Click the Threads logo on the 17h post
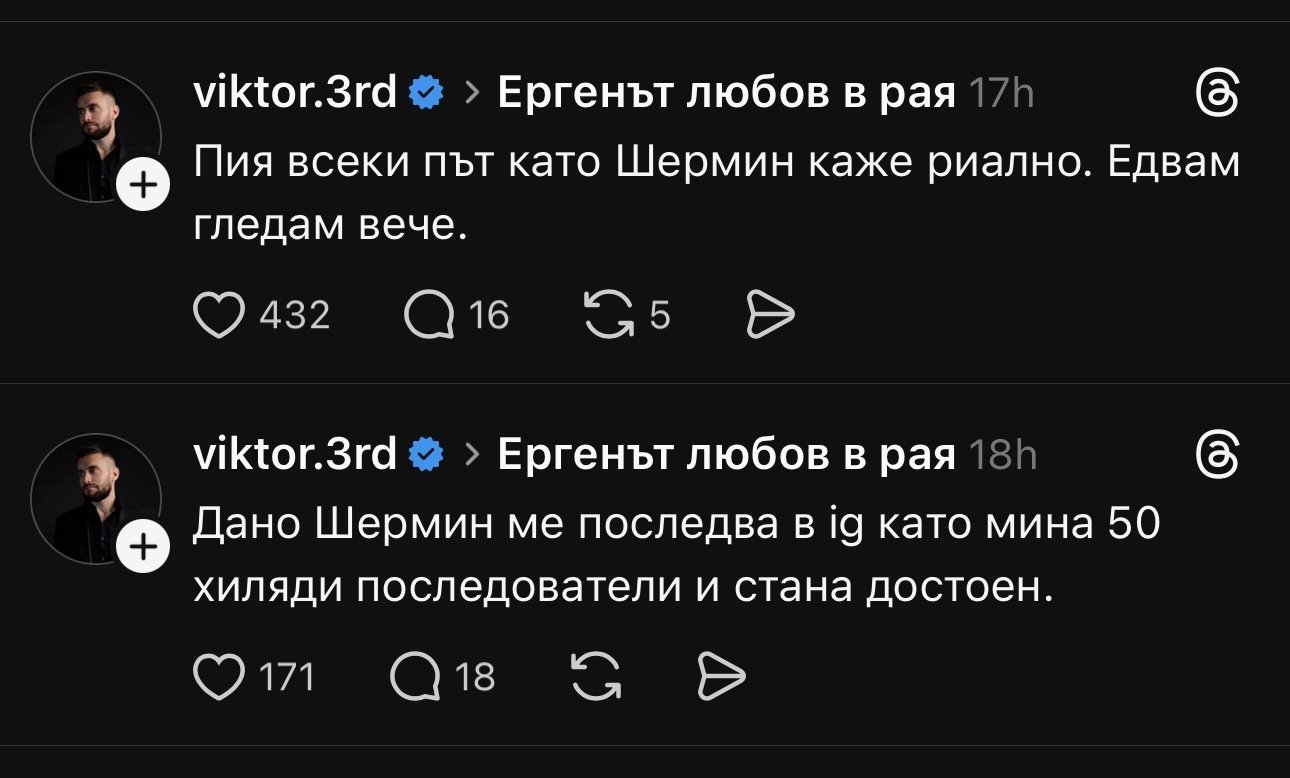 1219,95
